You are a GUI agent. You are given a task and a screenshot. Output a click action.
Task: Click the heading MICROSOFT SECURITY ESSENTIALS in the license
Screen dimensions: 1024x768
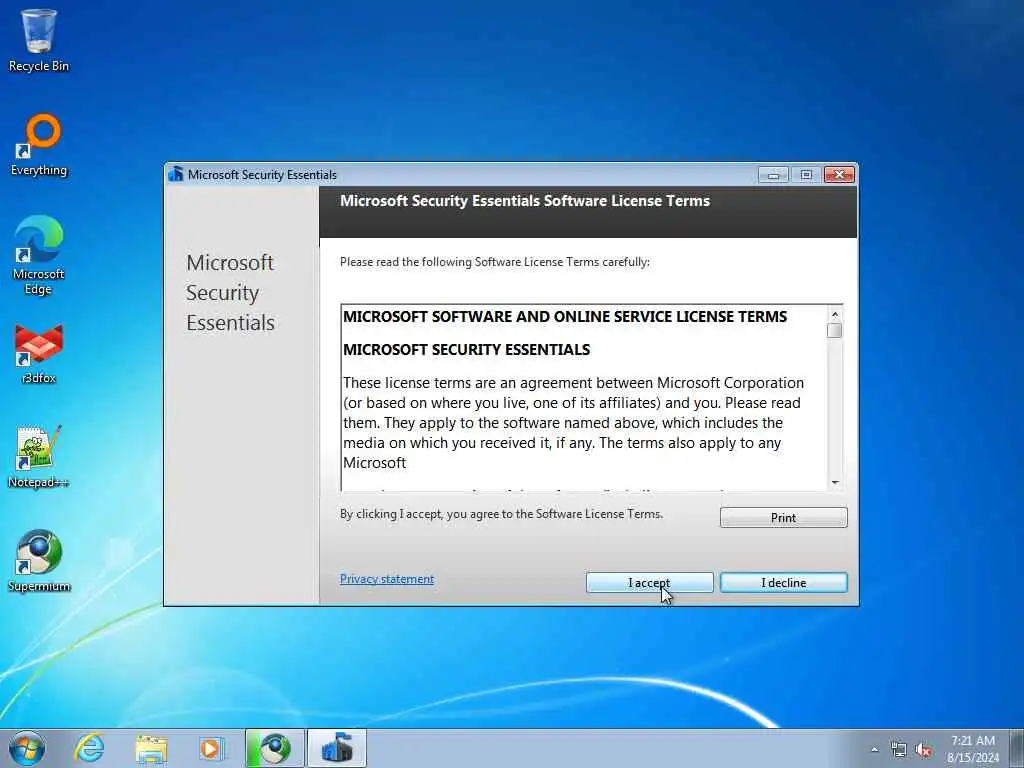466,350
